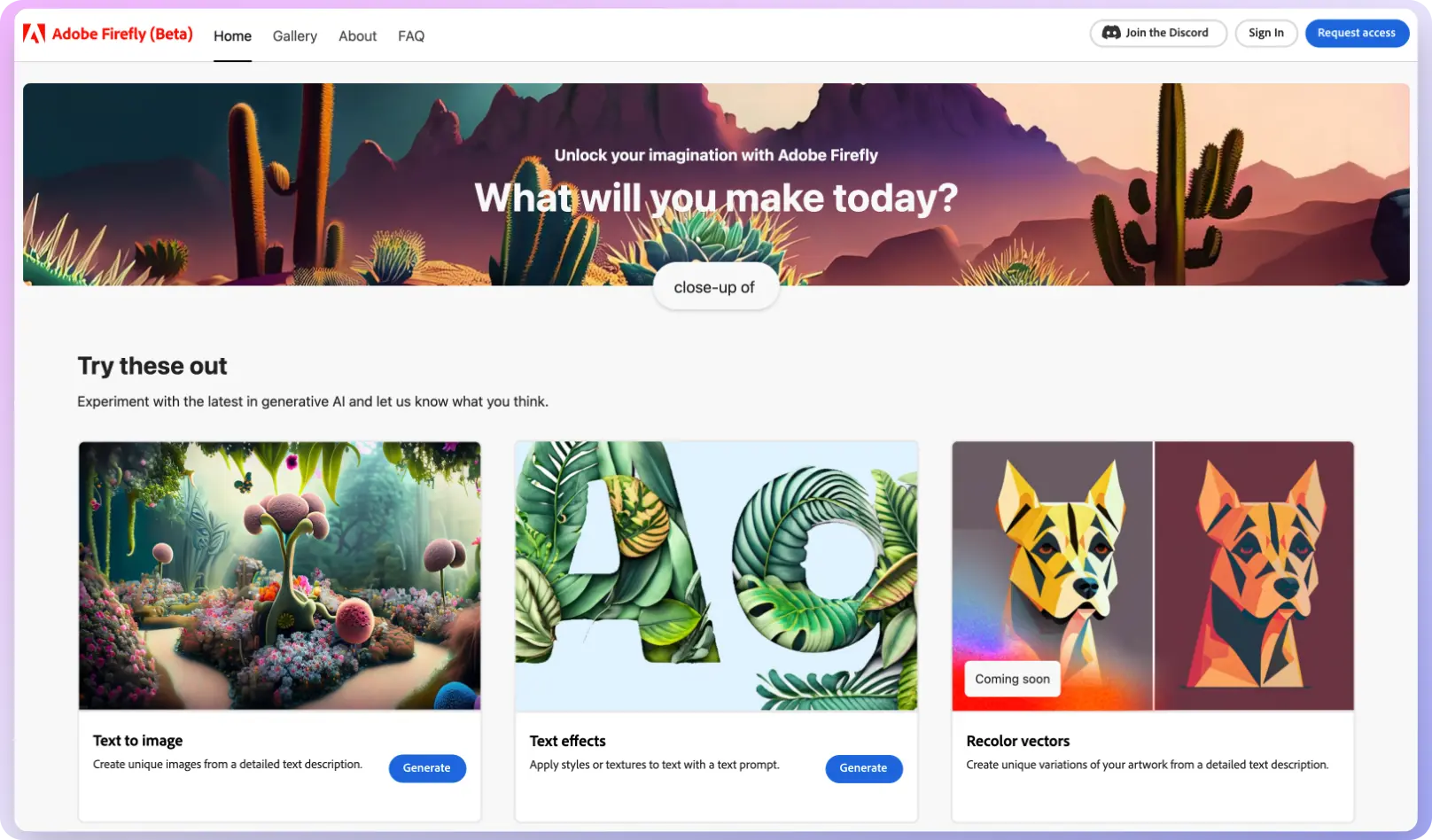Click the Text to image title
Screen dimensions: 1432x840
[x=138, y=741]
